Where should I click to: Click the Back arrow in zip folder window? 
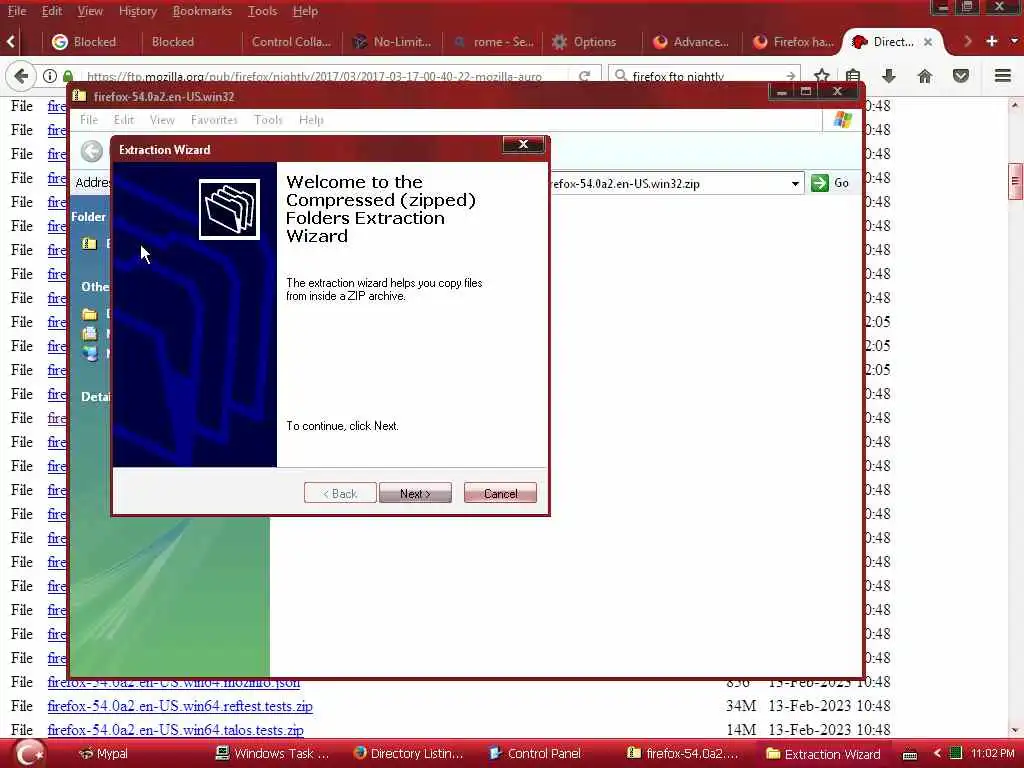92,151
